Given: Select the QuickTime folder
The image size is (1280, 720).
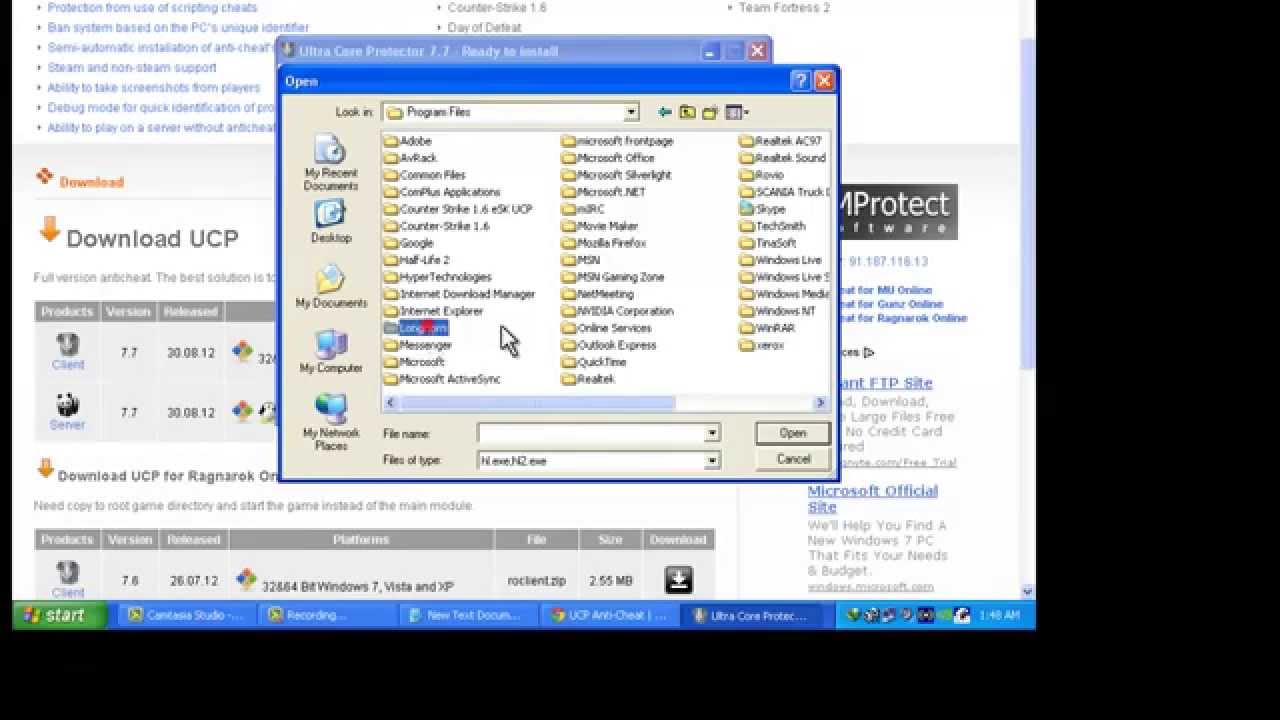Looking at the screenshot, I should tap(594, 362).
